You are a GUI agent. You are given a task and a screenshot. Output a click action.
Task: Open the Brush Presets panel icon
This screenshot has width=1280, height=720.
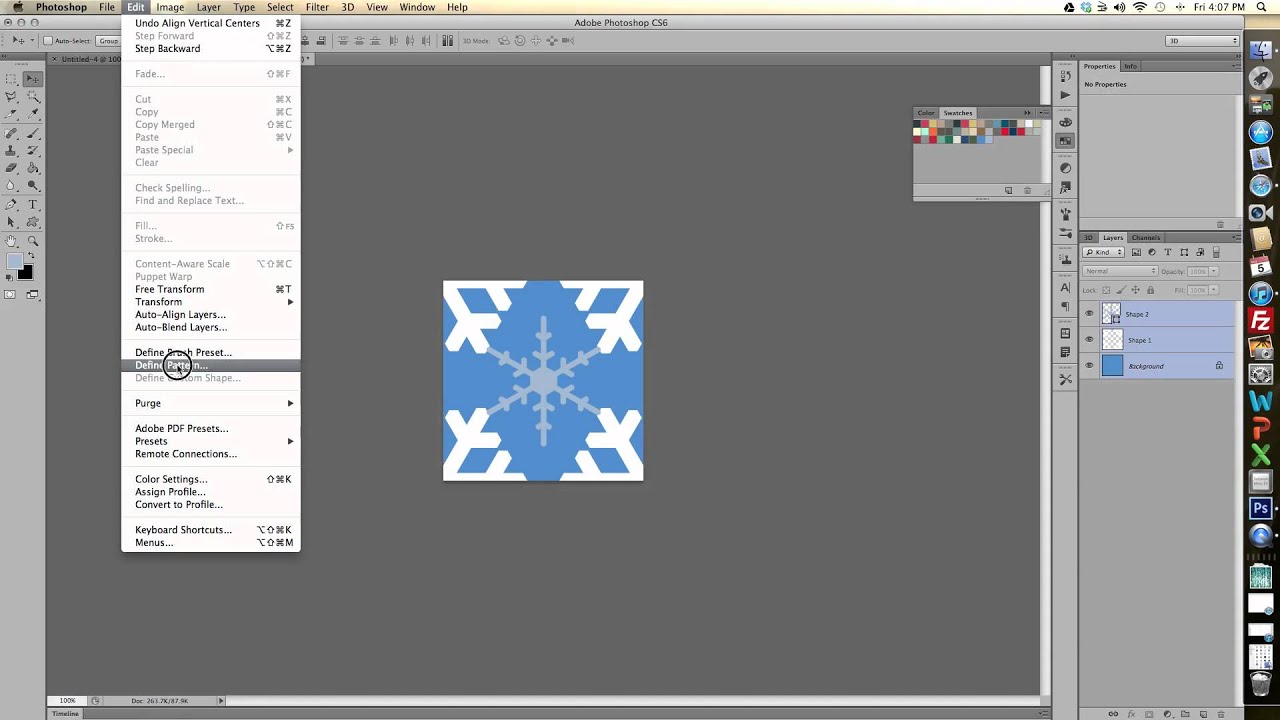tap(1065, 233)
